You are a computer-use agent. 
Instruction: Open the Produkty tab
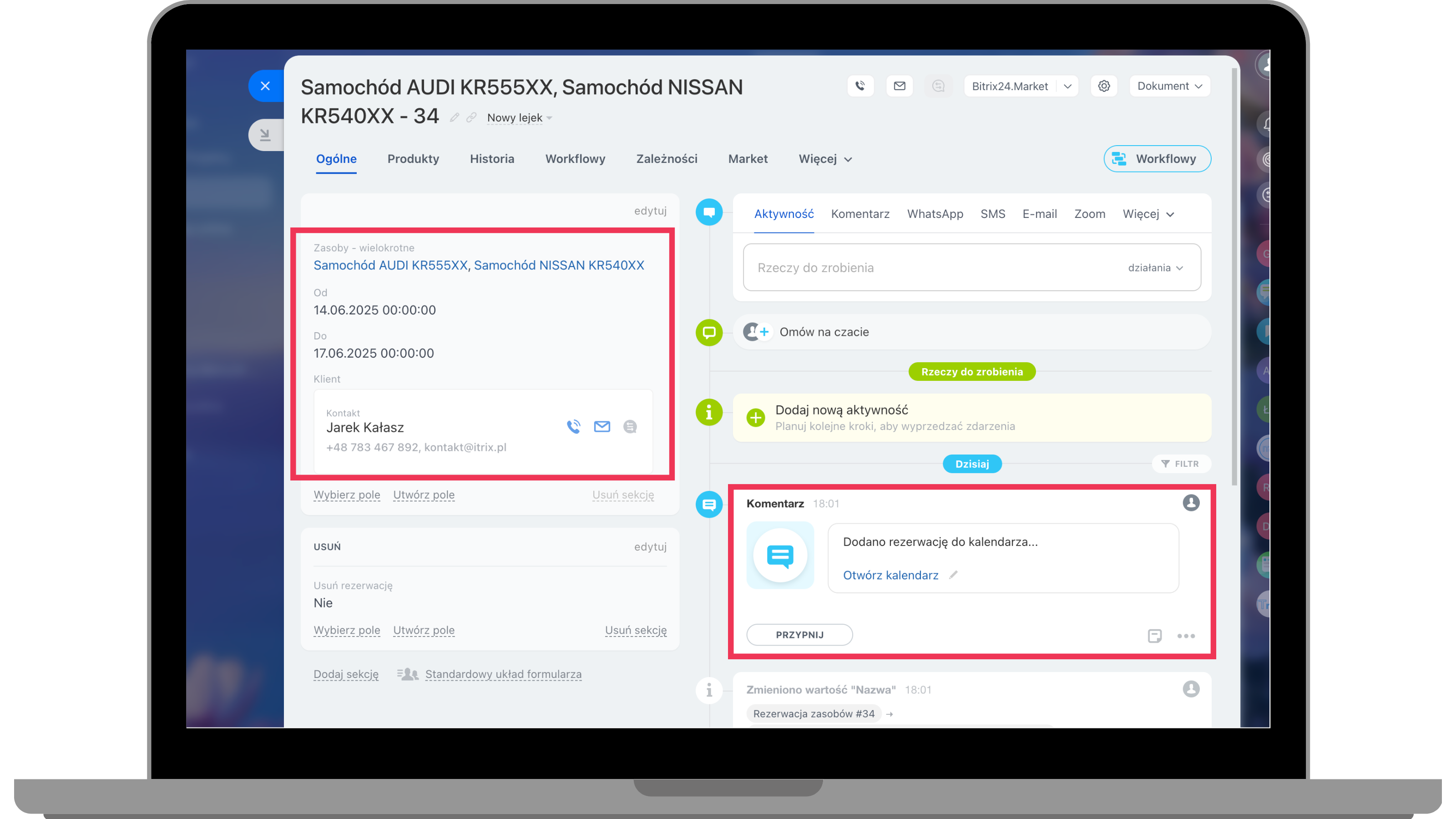pos(413,159)
